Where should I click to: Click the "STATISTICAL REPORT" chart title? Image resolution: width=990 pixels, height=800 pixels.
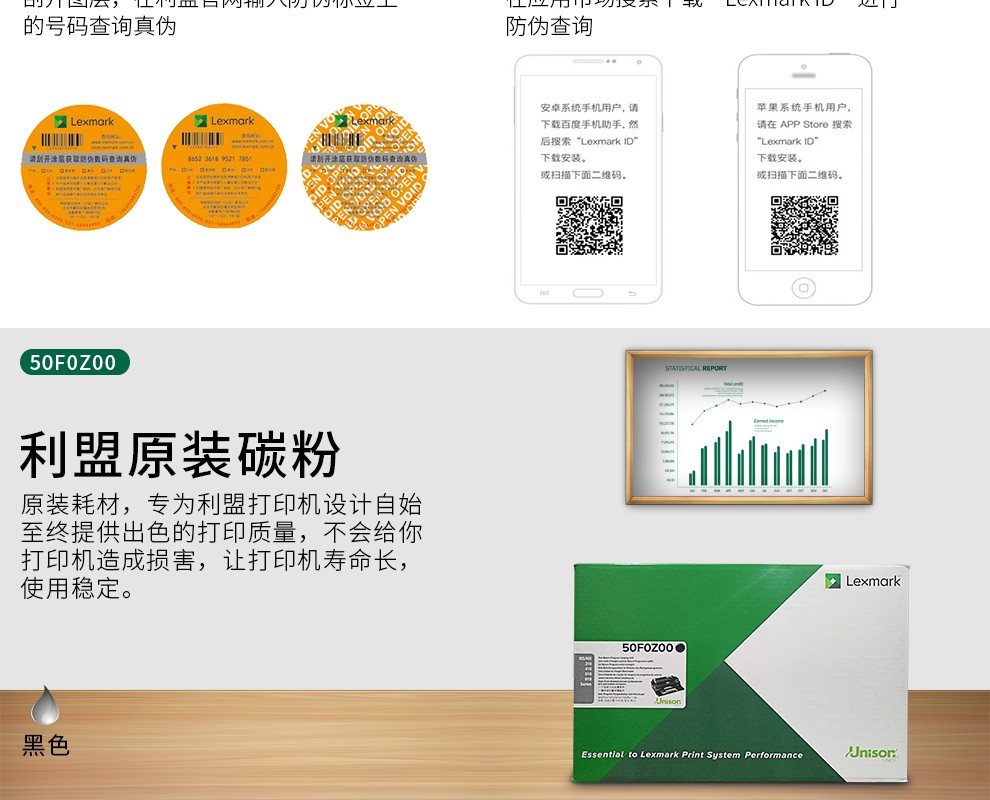tap(696, 368)
